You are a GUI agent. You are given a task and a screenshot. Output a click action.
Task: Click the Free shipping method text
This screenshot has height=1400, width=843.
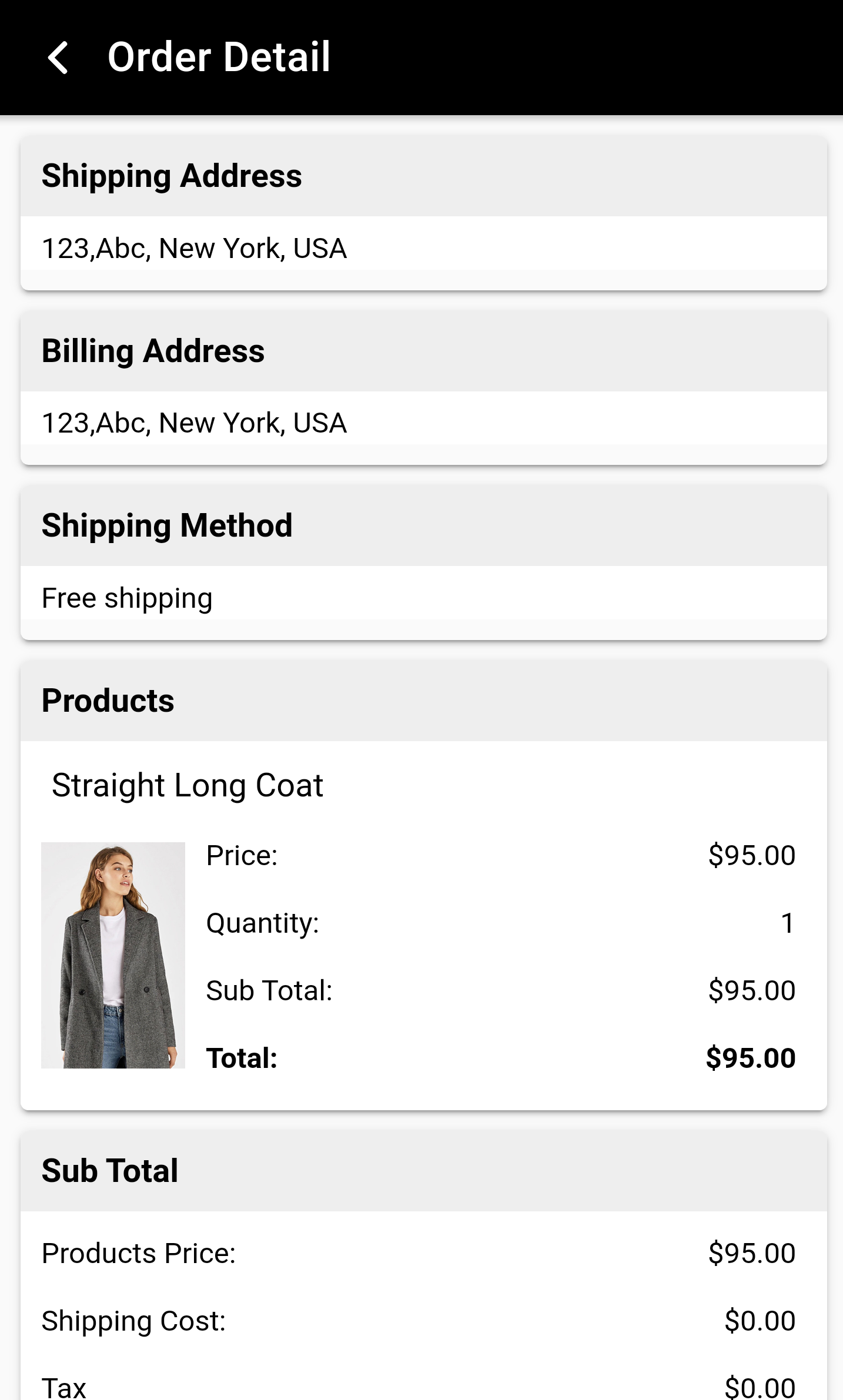point(127,598)
